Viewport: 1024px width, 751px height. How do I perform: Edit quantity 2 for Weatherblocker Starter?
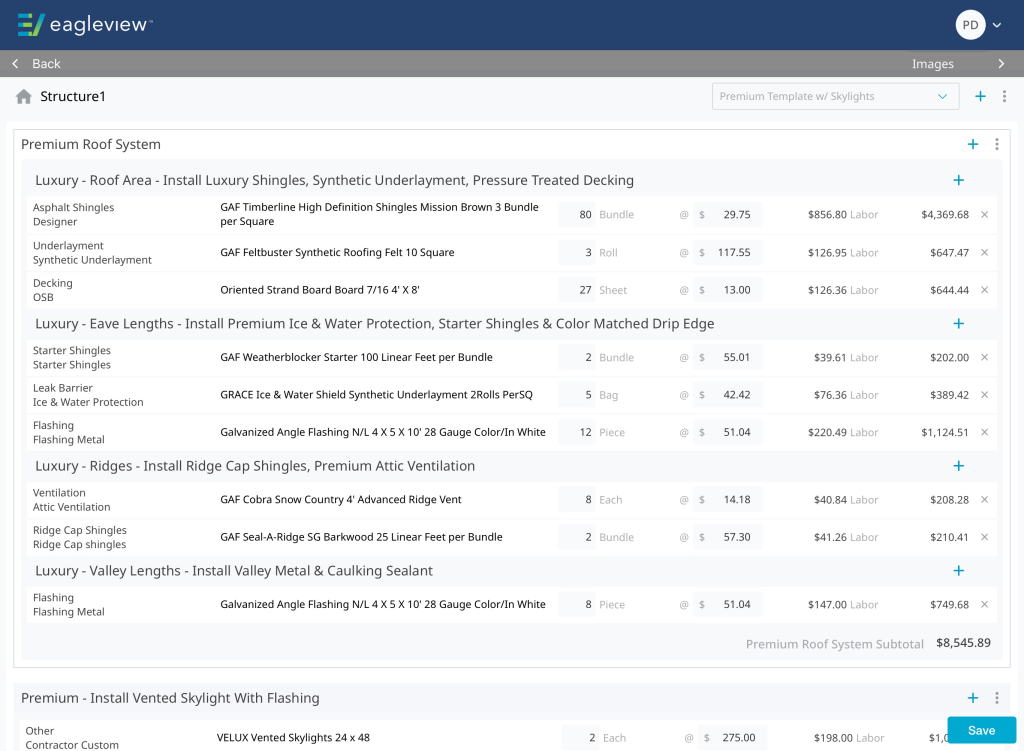pos(577,357)
